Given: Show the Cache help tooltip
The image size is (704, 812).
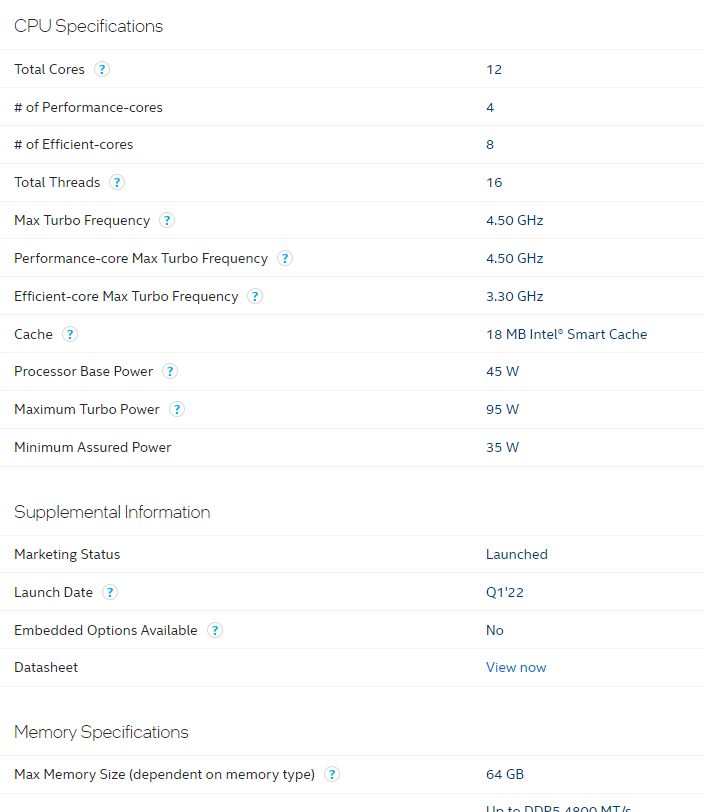Looking at the screenshot, I should (70, 334).
